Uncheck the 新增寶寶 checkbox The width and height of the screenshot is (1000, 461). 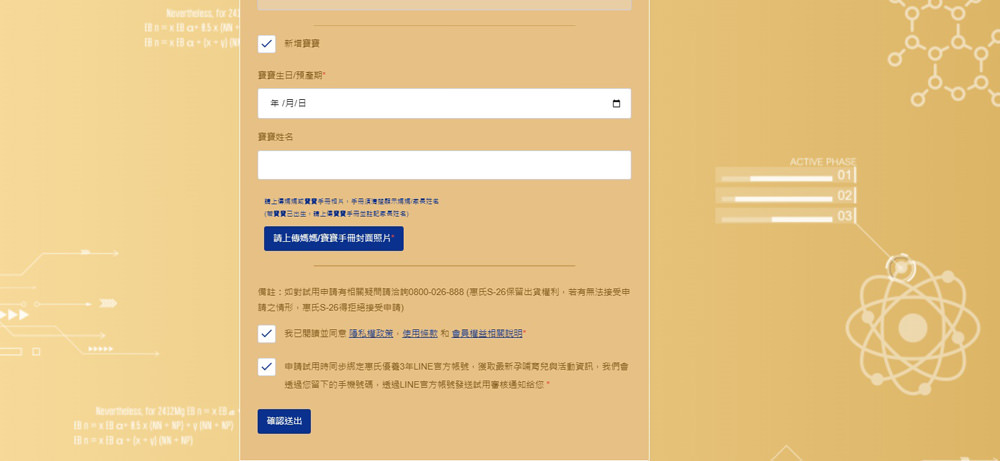tap(267, 44)
